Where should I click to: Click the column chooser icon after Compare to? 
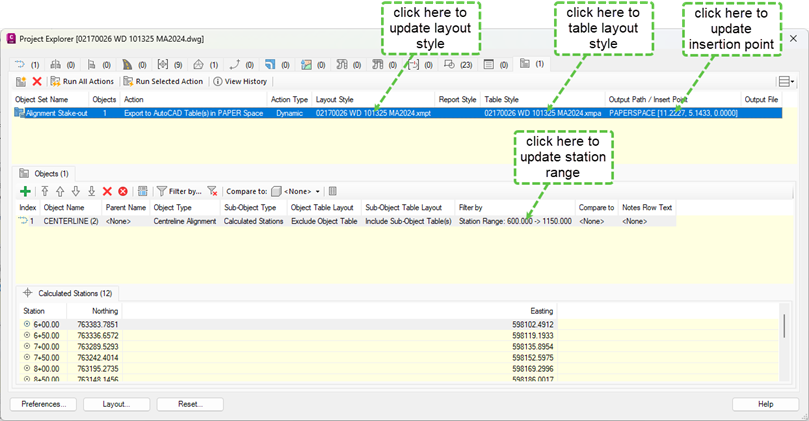click(333, 191)
